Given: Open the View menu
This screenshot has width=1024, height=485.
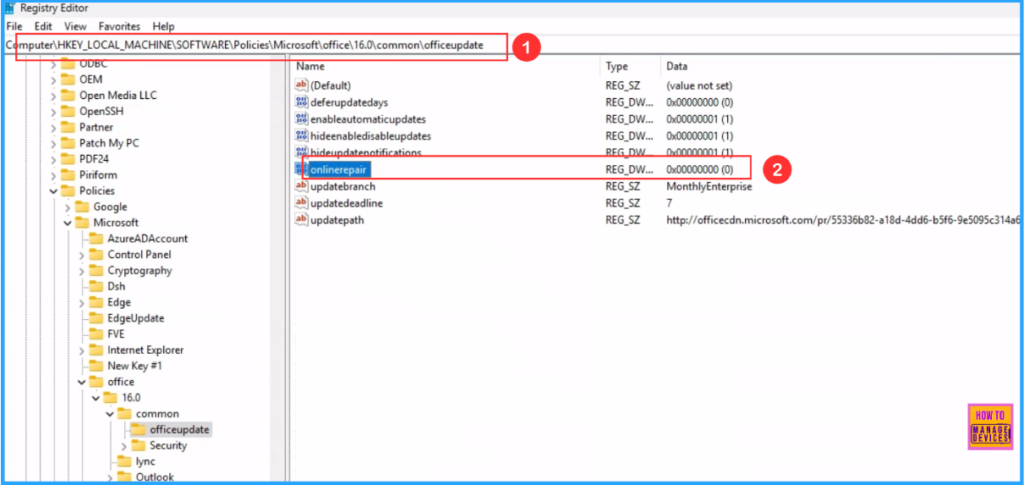Looking at the screenshot, I should pos(75,27).
